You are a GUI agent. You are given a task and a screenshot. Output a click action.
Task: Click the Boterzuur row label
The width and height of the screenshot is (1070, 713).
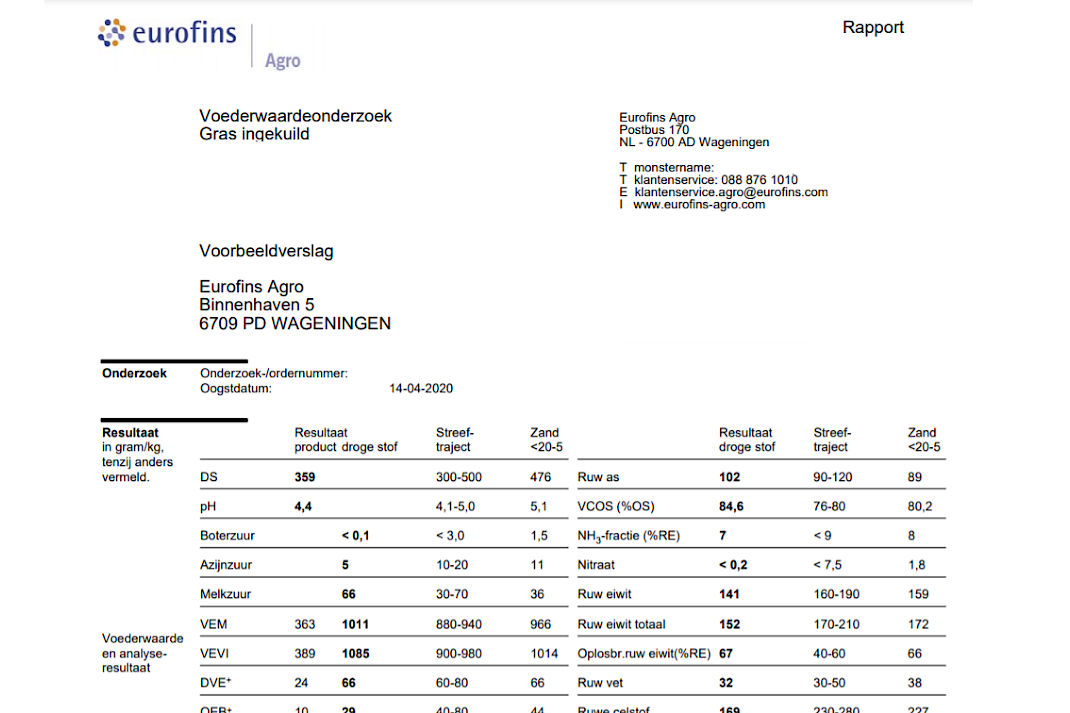pyautogui.click(x=227, y=536)
